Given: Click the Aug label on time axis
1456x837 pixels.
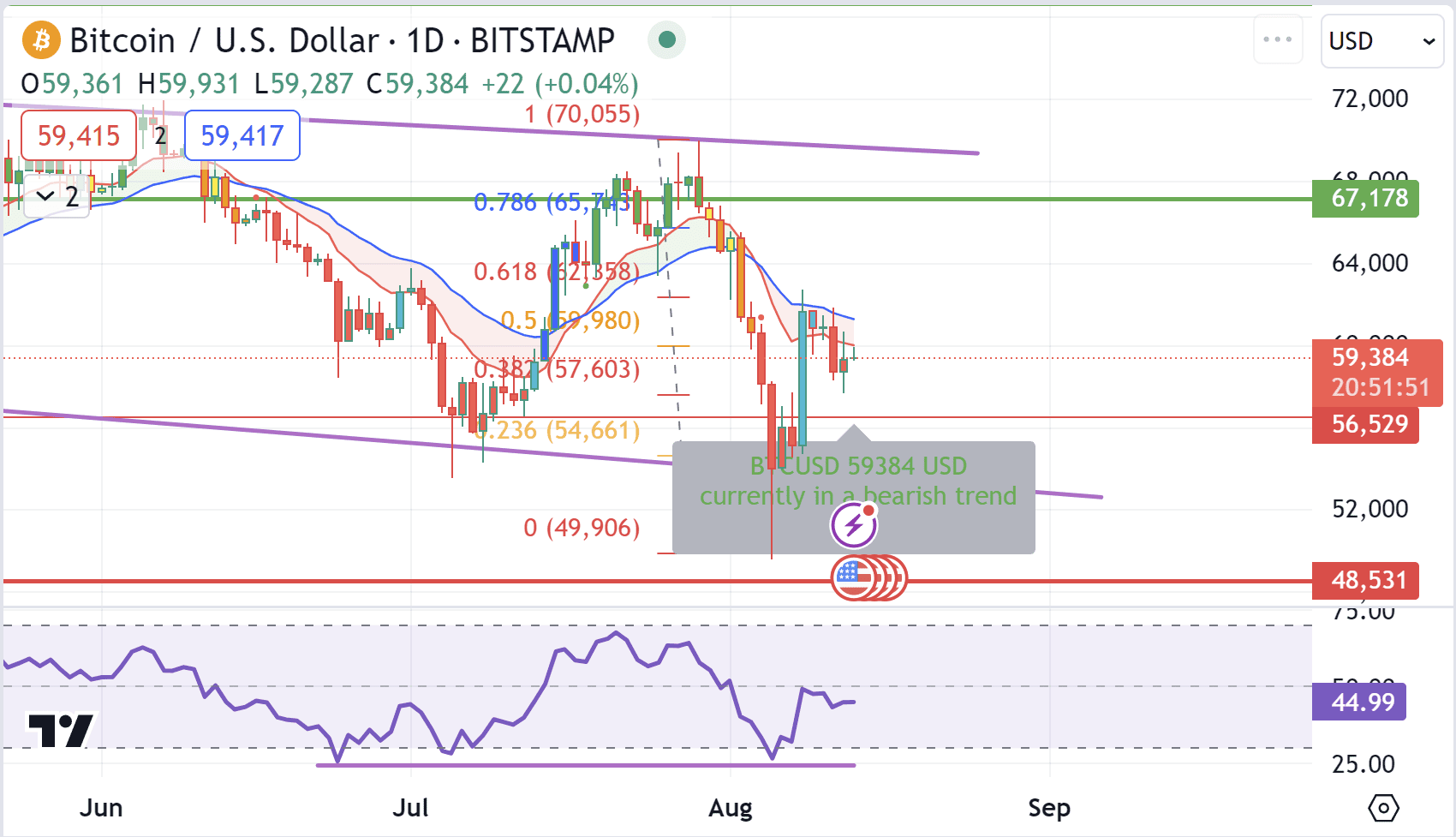Looking at the screenshot, I should (x=731, y=808).
